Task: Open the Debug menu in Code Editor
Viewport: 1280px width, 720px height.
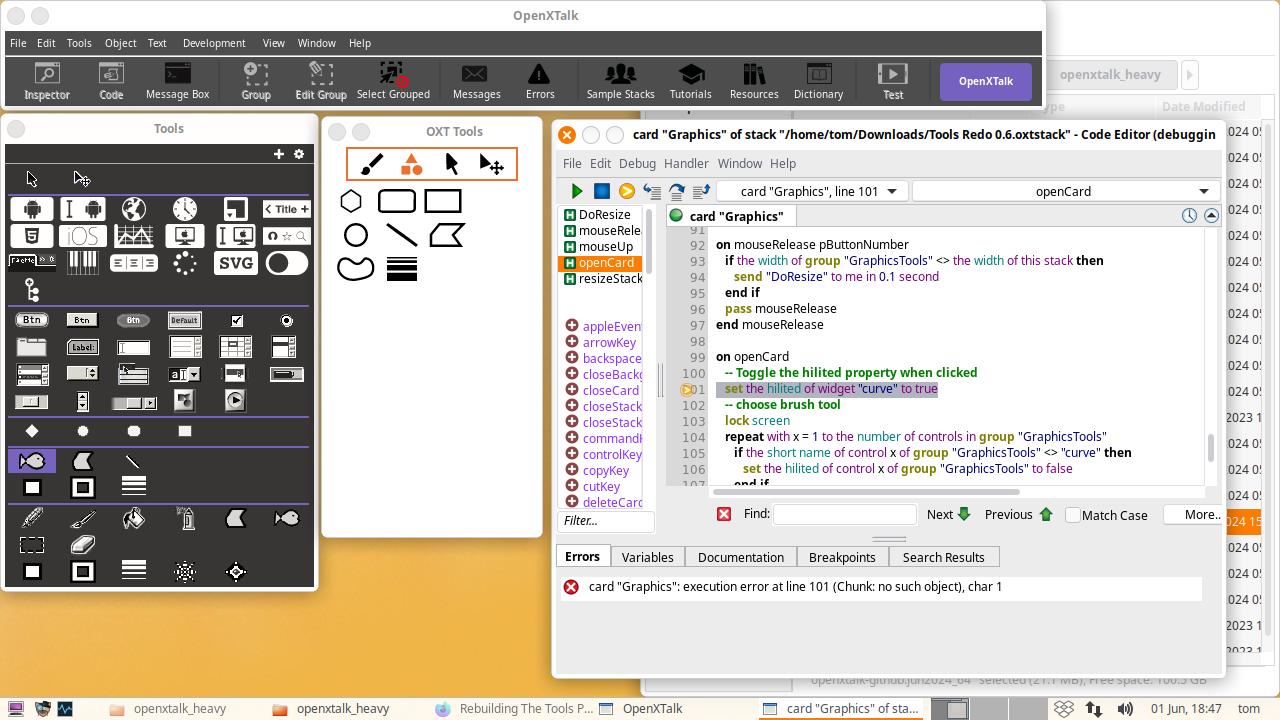Action: pyautogui.click(x=637, y=163)
